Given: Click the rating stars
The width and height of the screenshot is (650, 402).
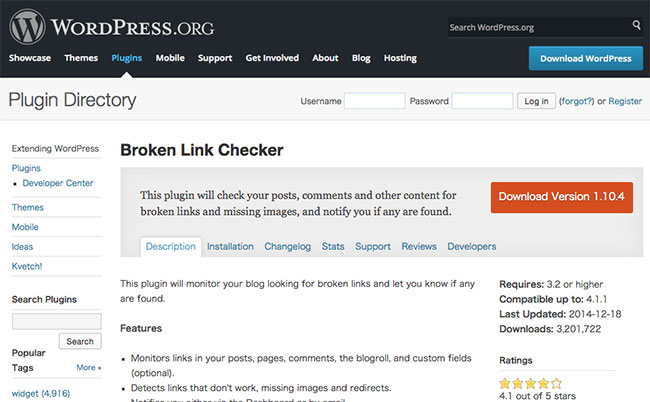Looking at the screenshot, I should coord(531,383).
